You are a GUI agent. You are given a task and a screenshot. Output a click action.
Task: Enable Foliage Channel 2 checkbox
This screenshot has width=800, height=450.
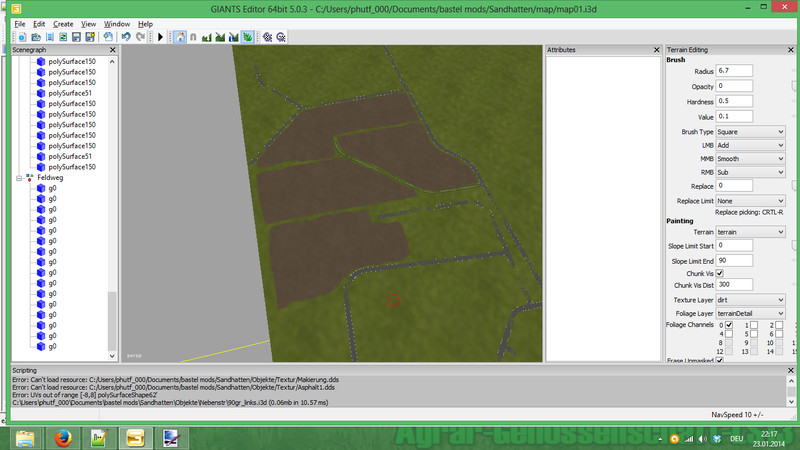click(779, 325)
